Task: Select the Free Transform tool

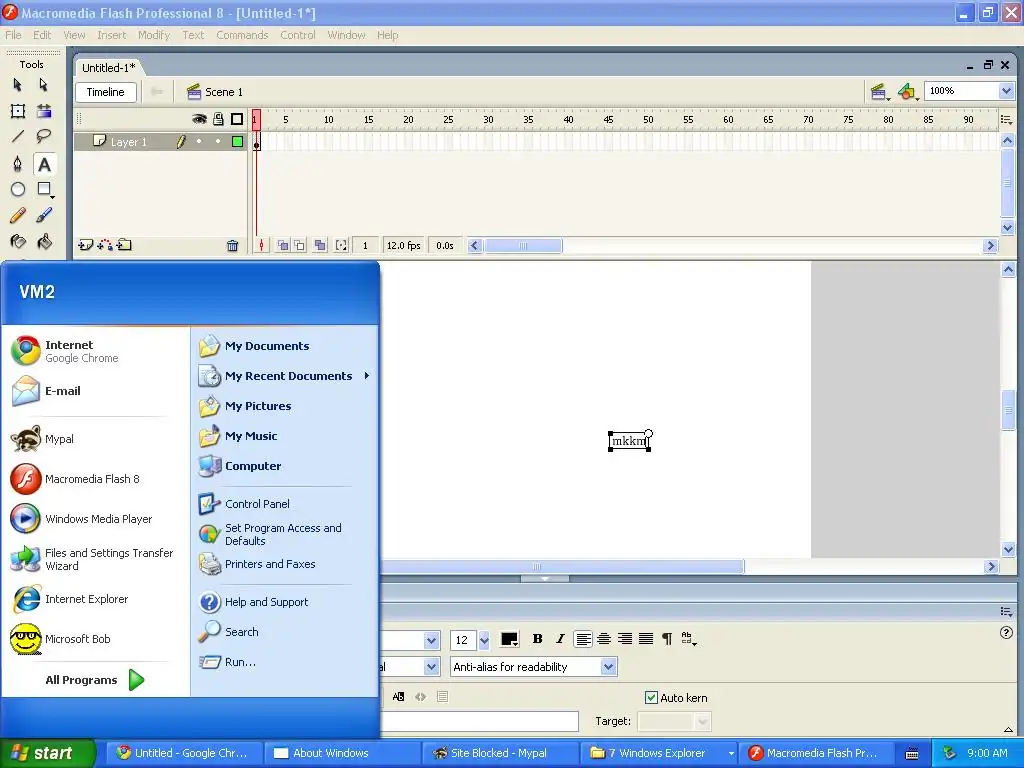Action: (x=18, y=111)
